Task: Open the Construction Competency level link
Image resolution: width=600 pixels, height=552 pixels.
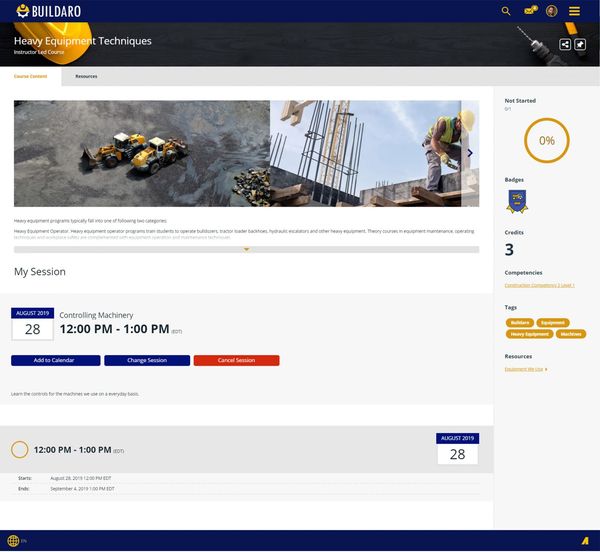Action: [x=539, y=285]
